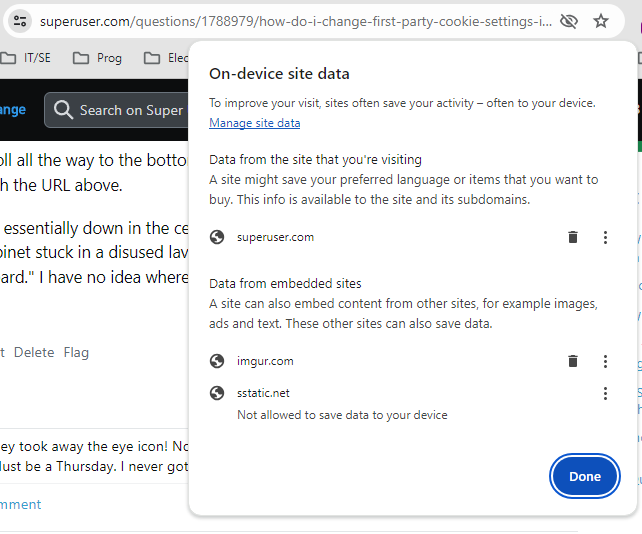Viewport: 642px width, 534px height.
Task: Click the Search on Super User field
Action: pos(131,110)
